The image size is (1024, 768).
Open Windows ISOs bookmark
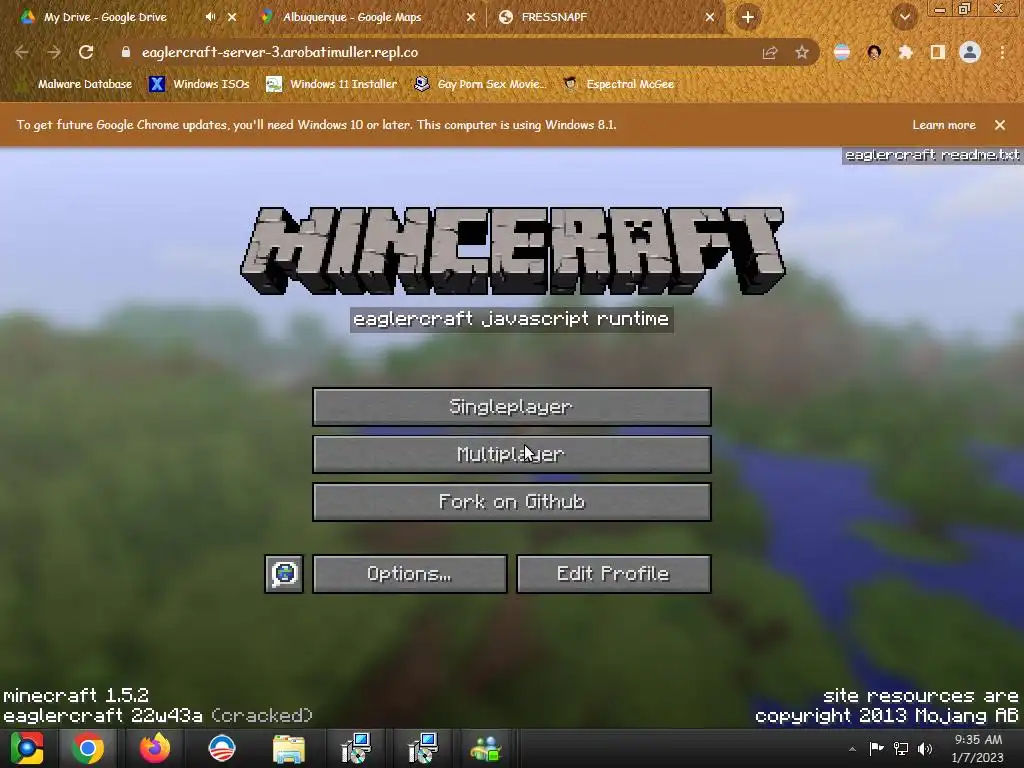[x=200, y=84]
